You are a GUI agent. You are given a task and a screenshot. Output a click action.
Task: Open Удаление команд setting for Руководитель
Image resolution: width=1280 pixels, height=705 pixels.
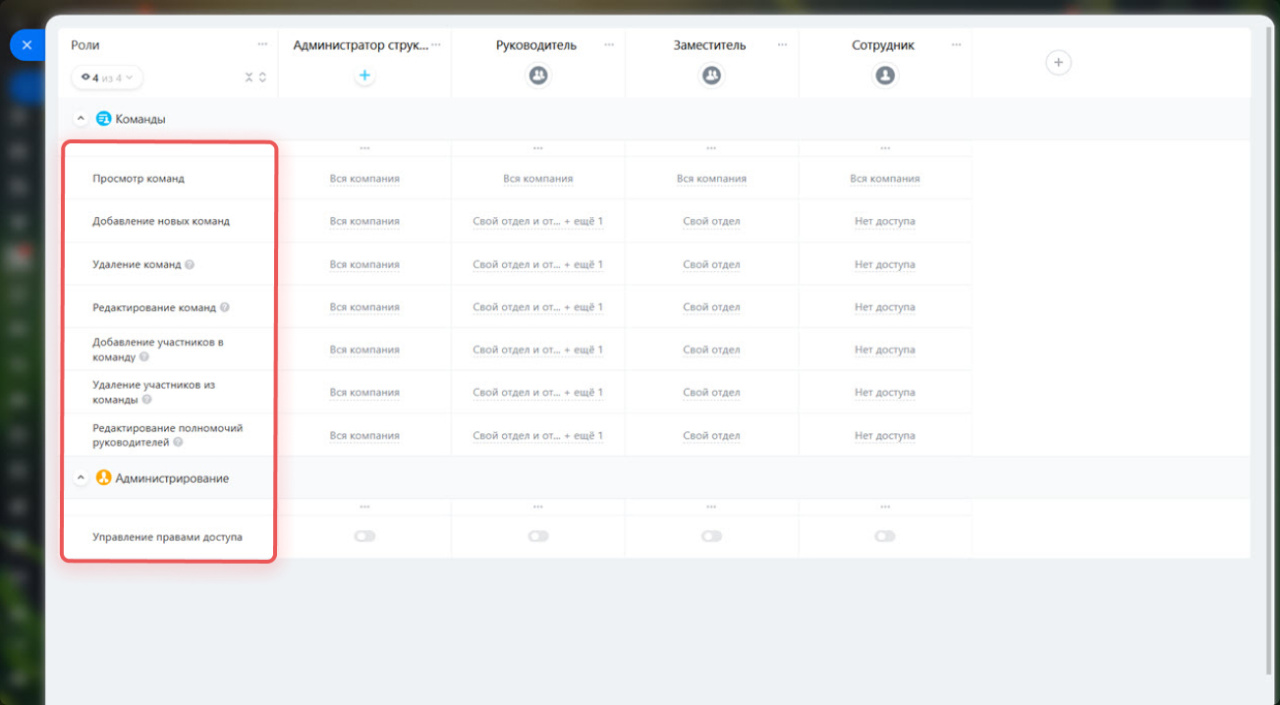tap(538, 265)
